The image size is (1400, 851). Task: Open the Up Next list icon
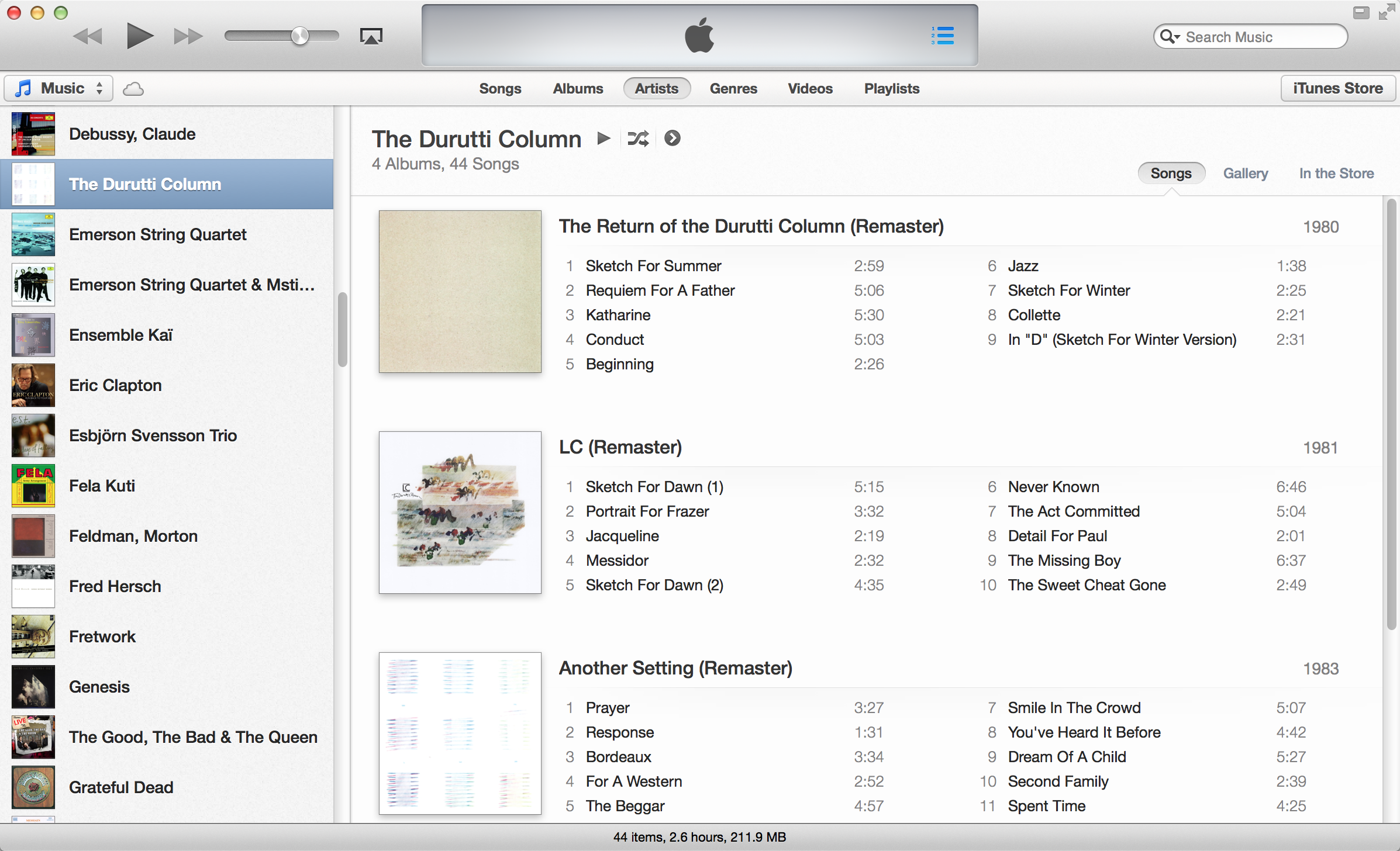[943, 36]
